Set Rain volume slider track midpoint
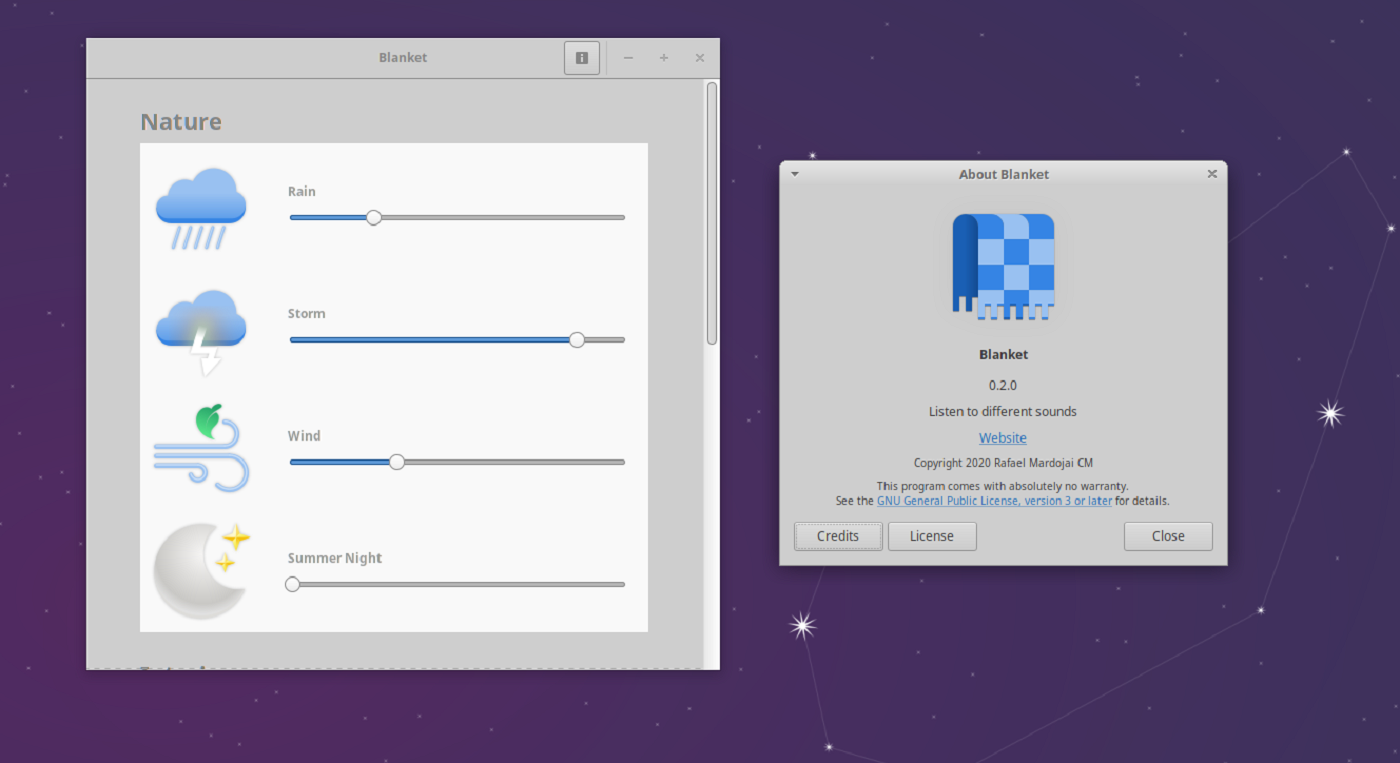The image size is (1400, 763). click(x=457, y=217)
